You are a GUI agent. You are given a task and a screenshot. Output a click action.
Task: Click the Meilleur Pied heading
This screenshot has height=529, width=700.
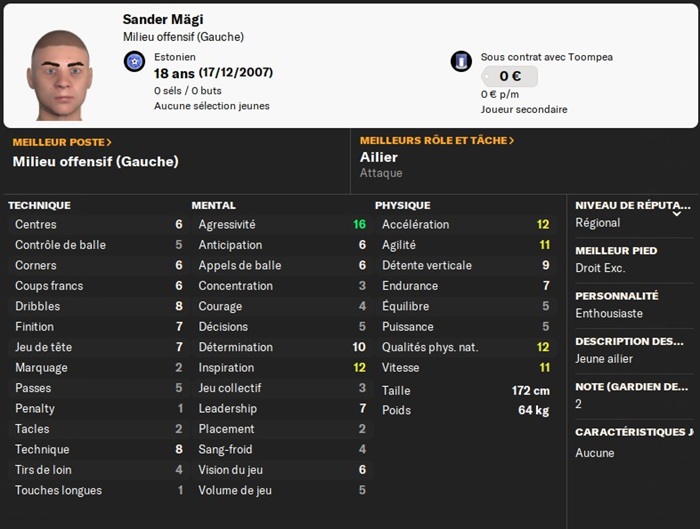616,250
